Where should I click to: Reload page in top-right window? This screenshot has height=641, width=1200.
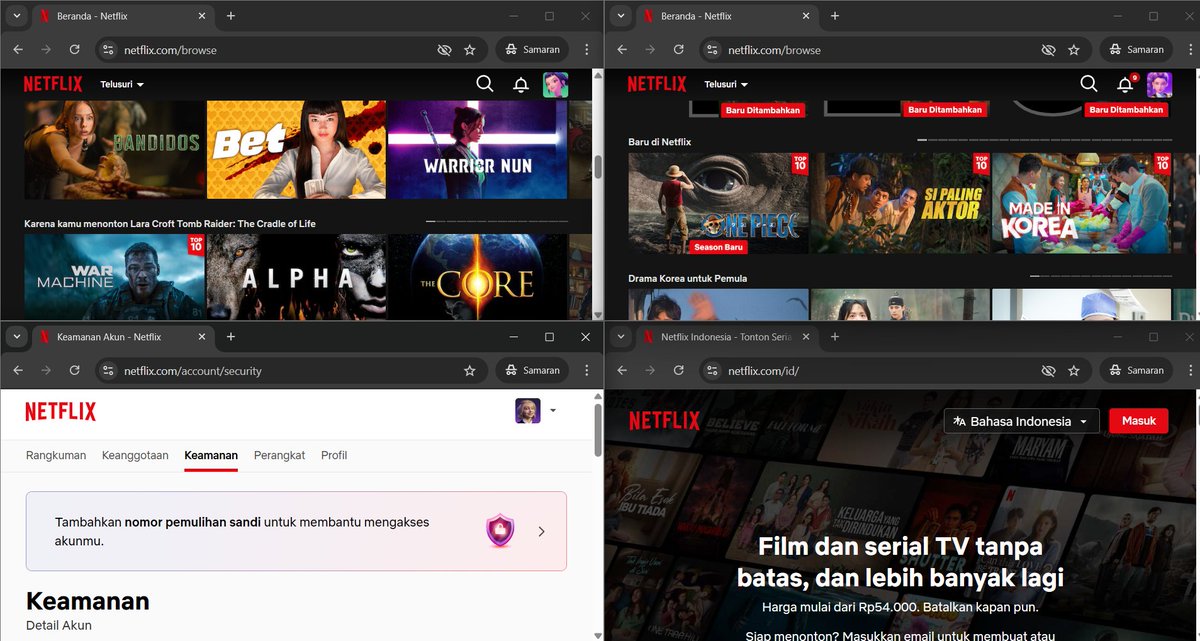(x=678, y=49)
